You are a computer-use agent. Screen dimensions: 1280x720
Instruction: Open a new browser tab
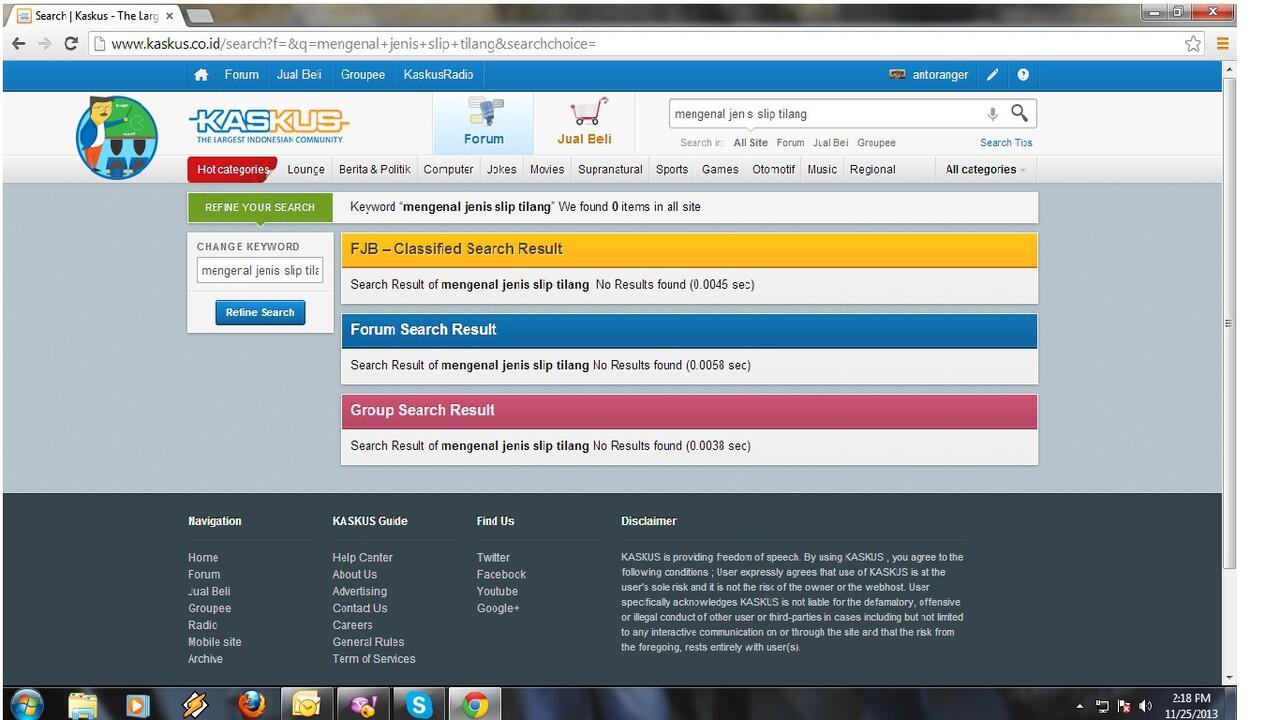[199, 16]
